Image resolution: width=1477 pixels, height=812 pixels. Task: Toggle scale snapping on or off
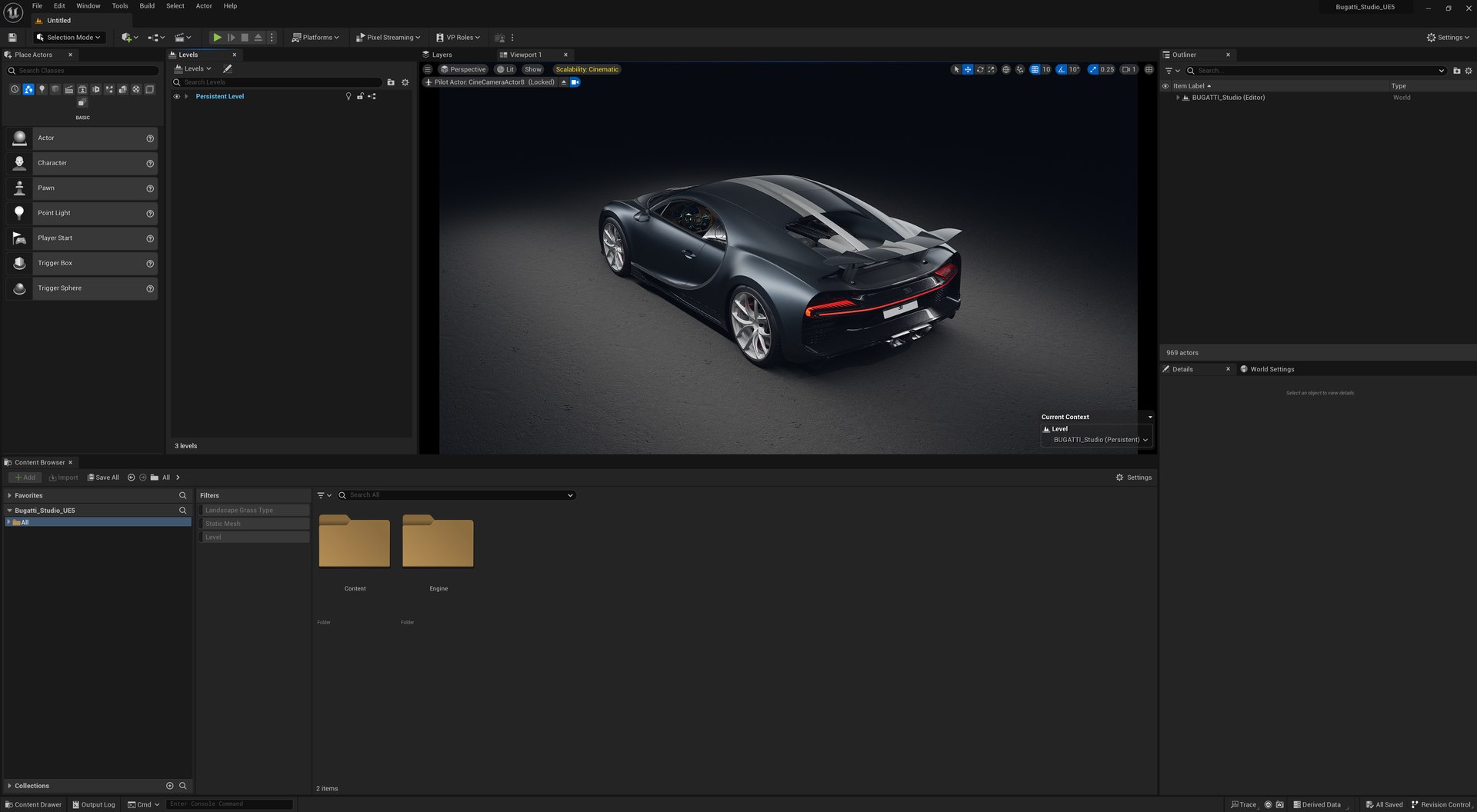[1093, 69]
